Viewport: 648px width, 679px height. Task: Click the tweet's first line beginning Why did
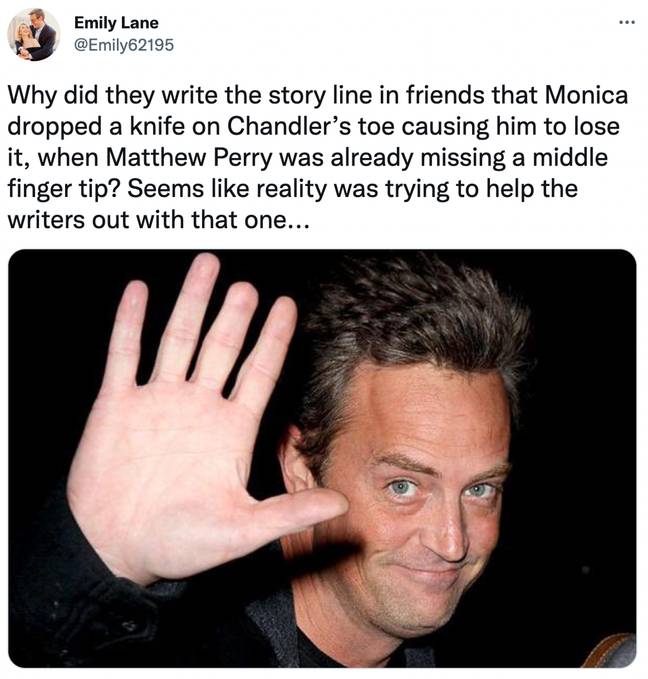pos(318,96)
